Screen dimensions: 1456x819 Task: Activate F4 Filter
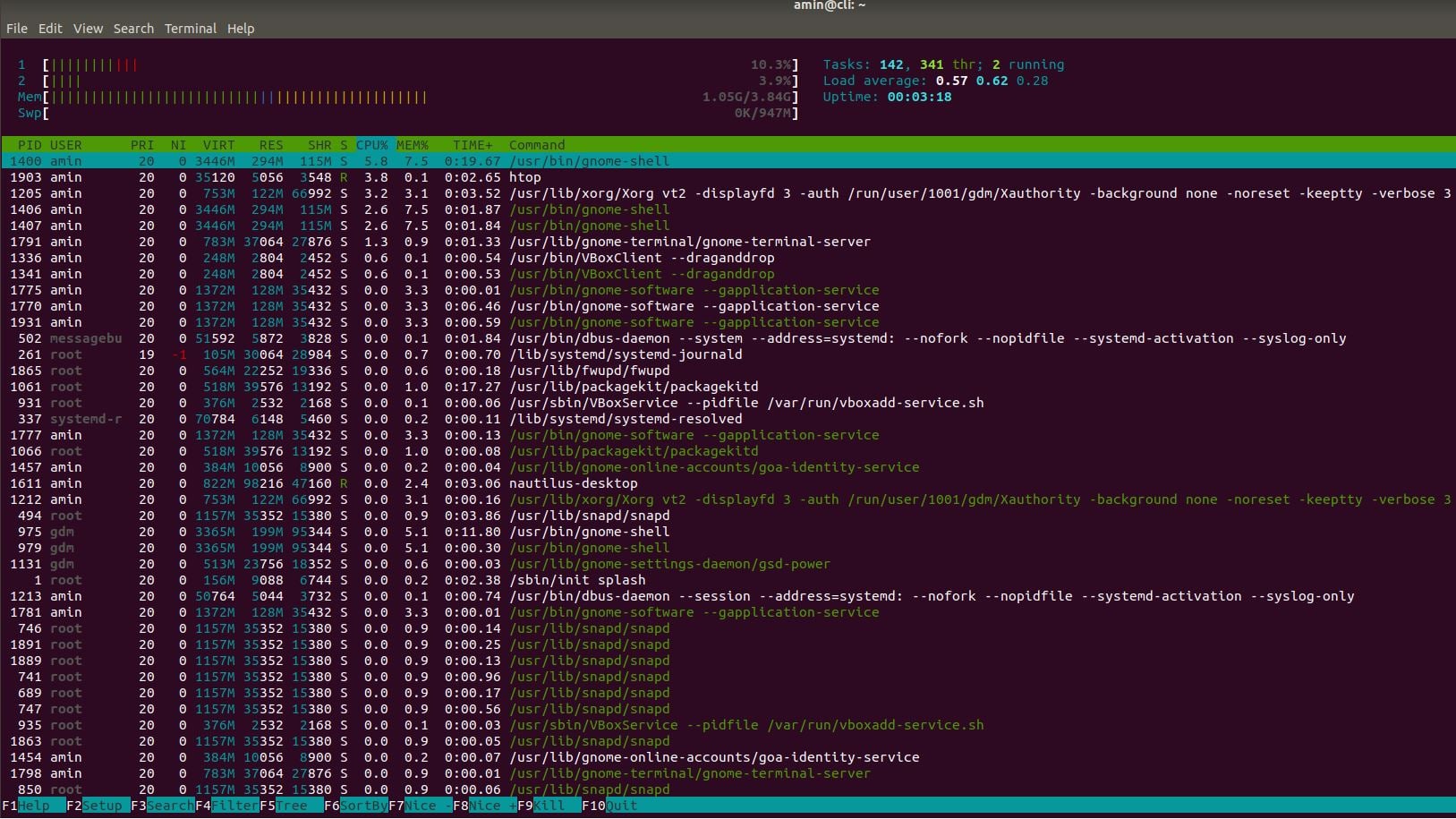pyautogui.click(x=227, y=806)
